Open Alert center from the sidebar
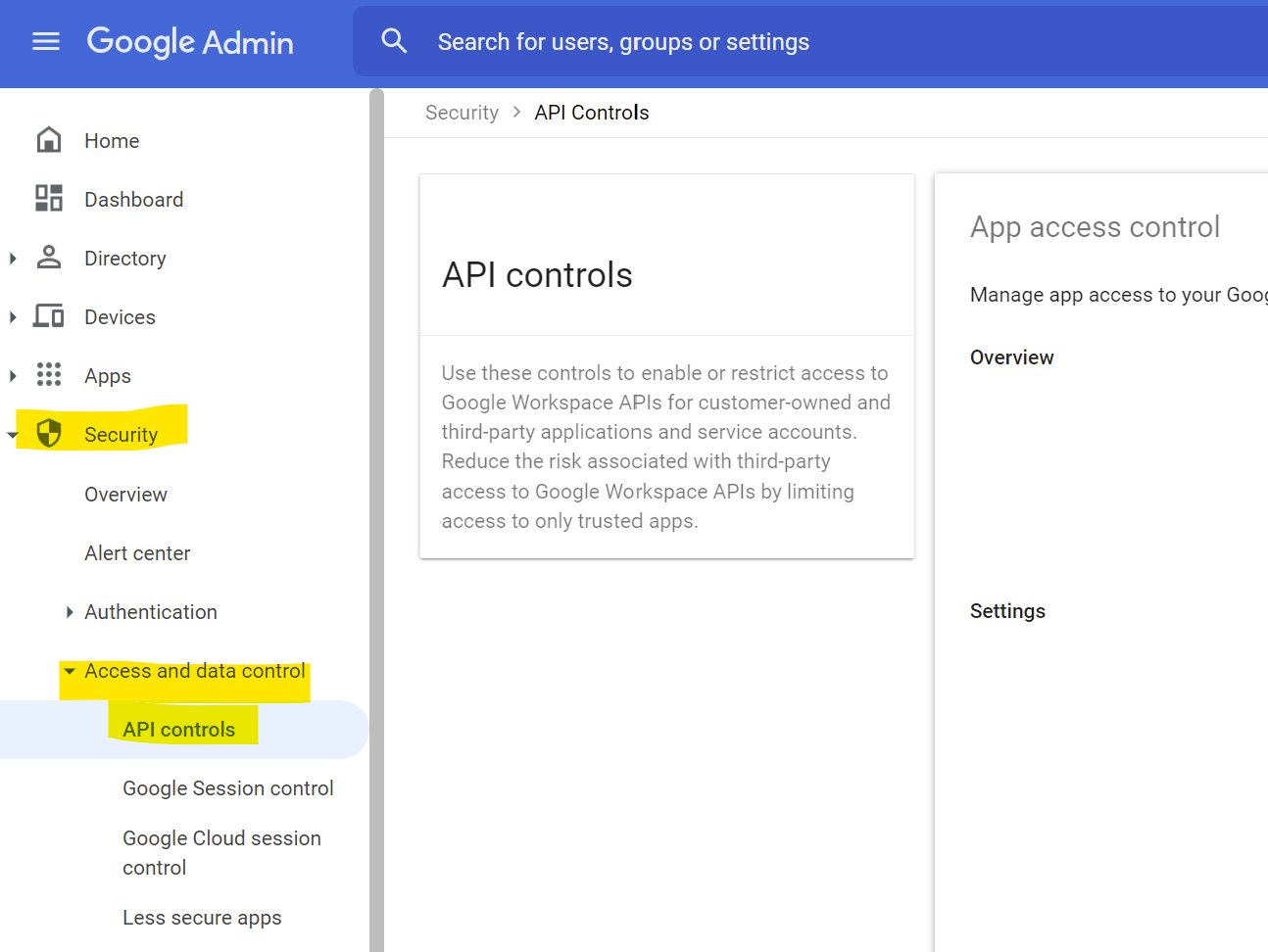Screen dimensions: 1268x952 pyautogui.click(x=137, y=552)
